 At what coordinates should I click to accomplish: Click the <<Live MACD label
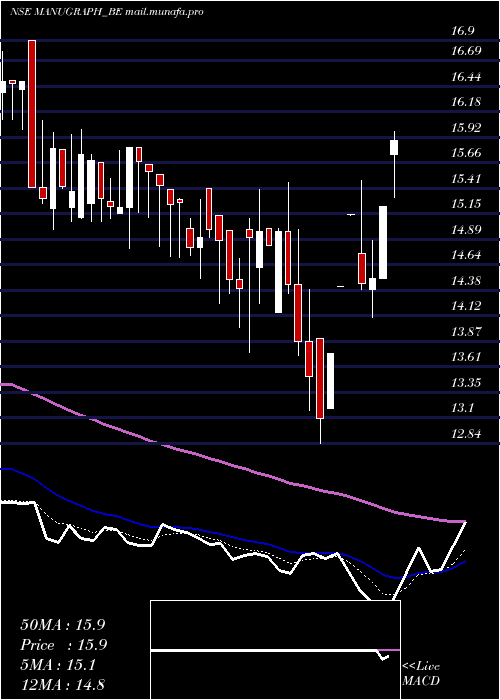click(x=421, y=674)
